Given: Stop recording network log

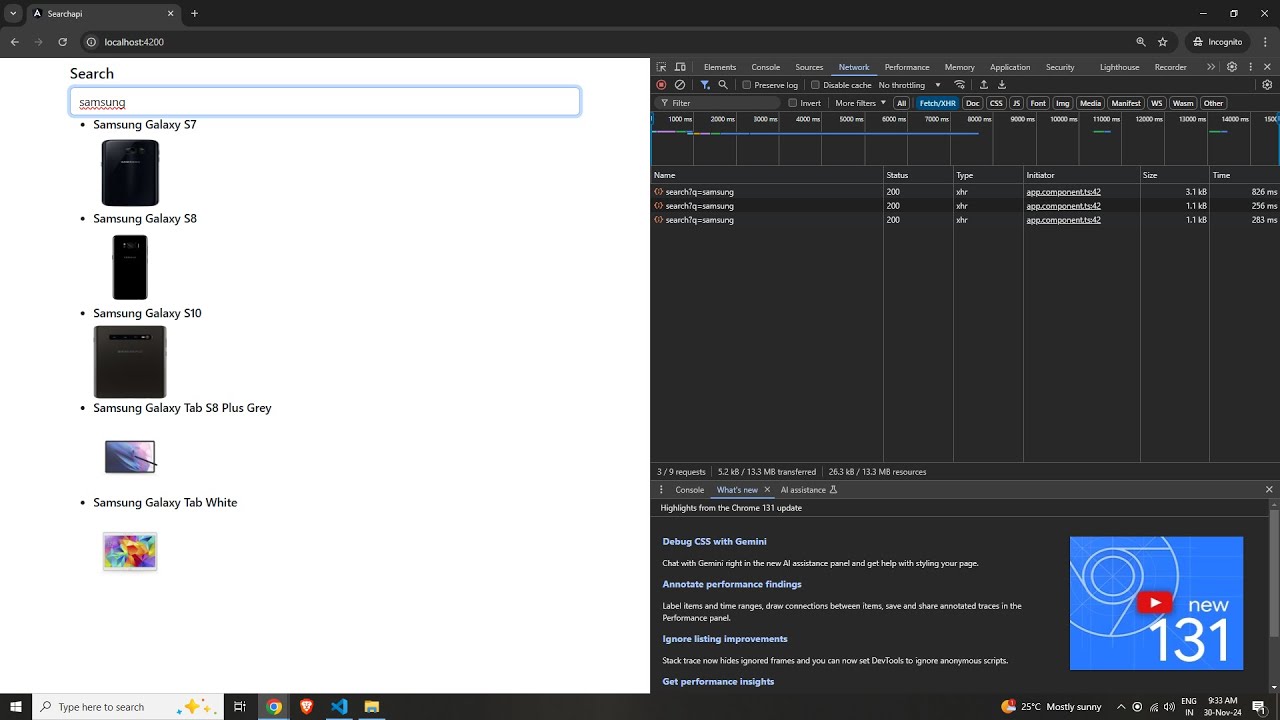Looking at the screenshot, I should [661, 85].
